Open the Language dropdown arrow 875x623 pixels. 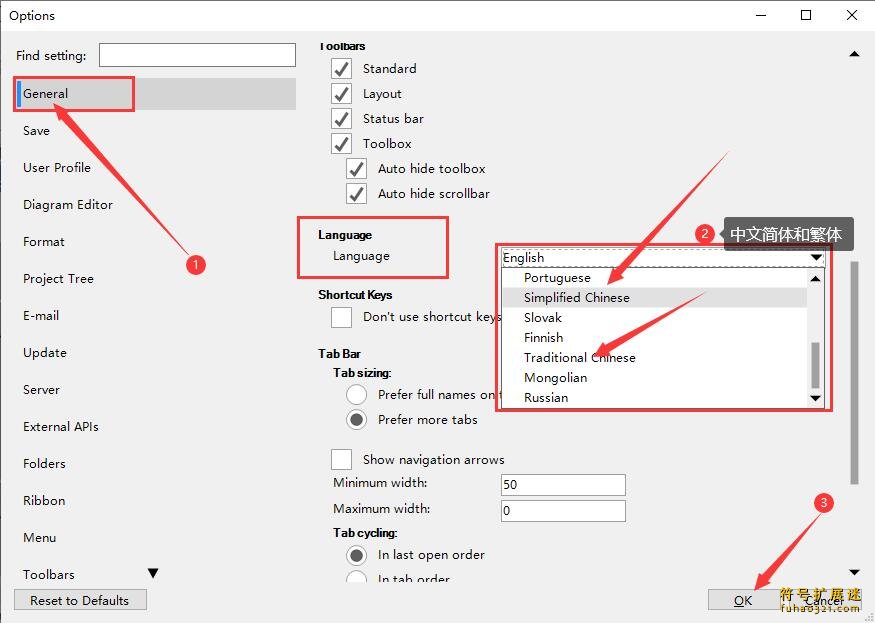coord(816,257)
